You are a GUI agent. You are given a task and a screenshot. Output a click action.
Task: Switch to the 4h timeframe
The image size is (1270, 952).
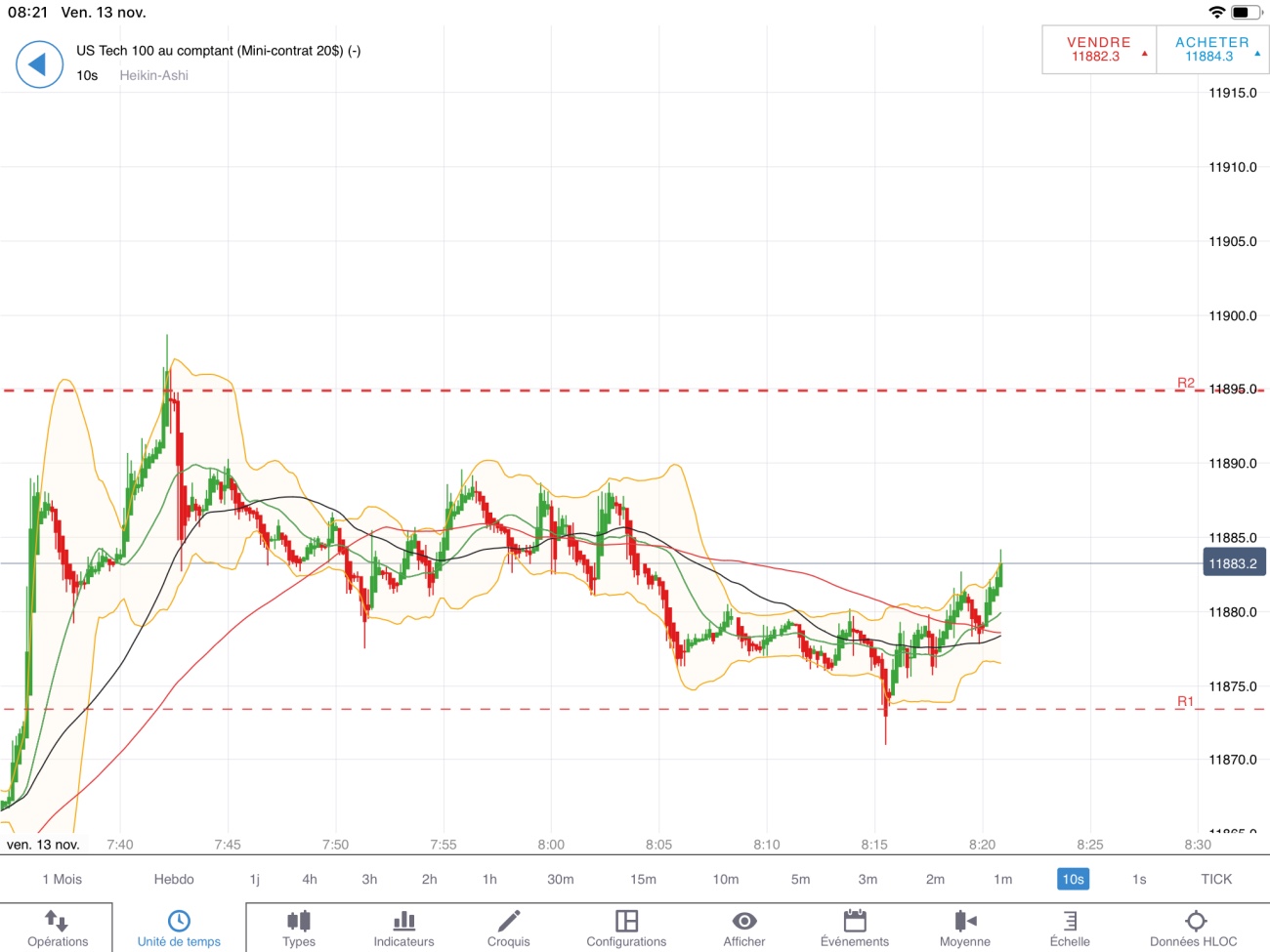point(310,879)
